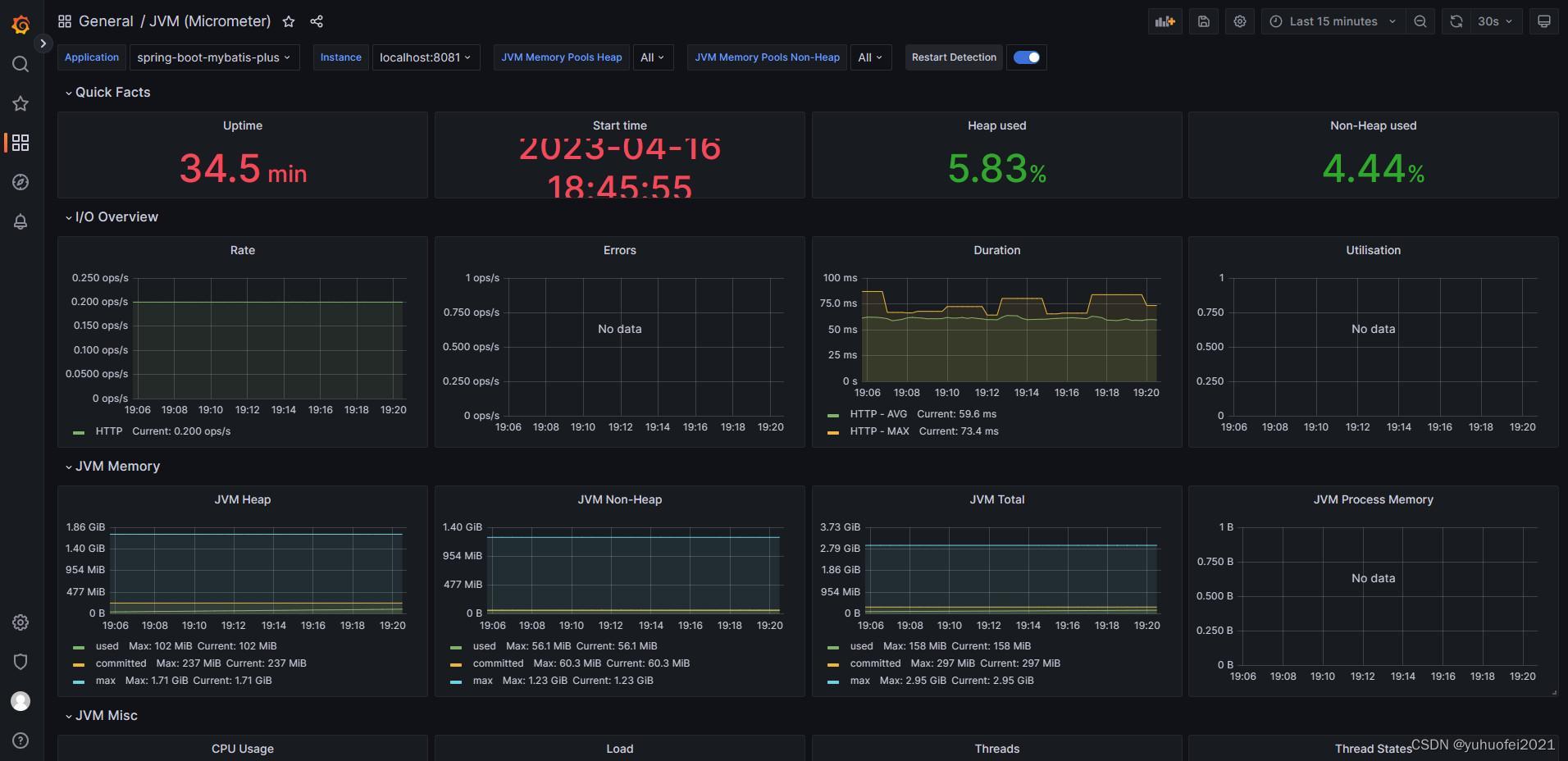Click Application variable label
This screenshot has width=1568, height=761.
pyautogui.click(x=92, y=57)
